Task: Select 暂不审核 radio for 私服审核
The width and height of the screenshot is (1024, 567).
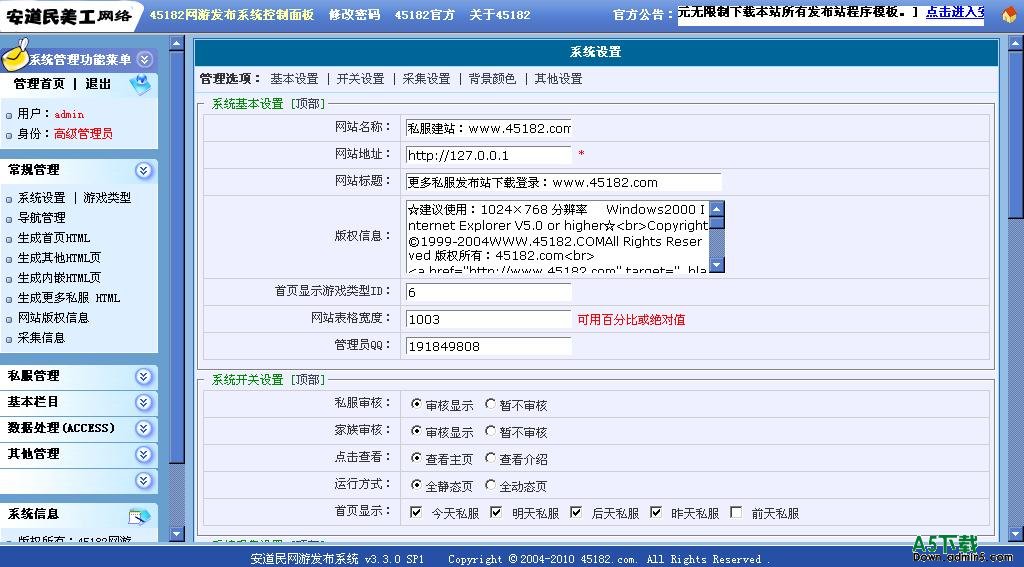Action: 491,405
